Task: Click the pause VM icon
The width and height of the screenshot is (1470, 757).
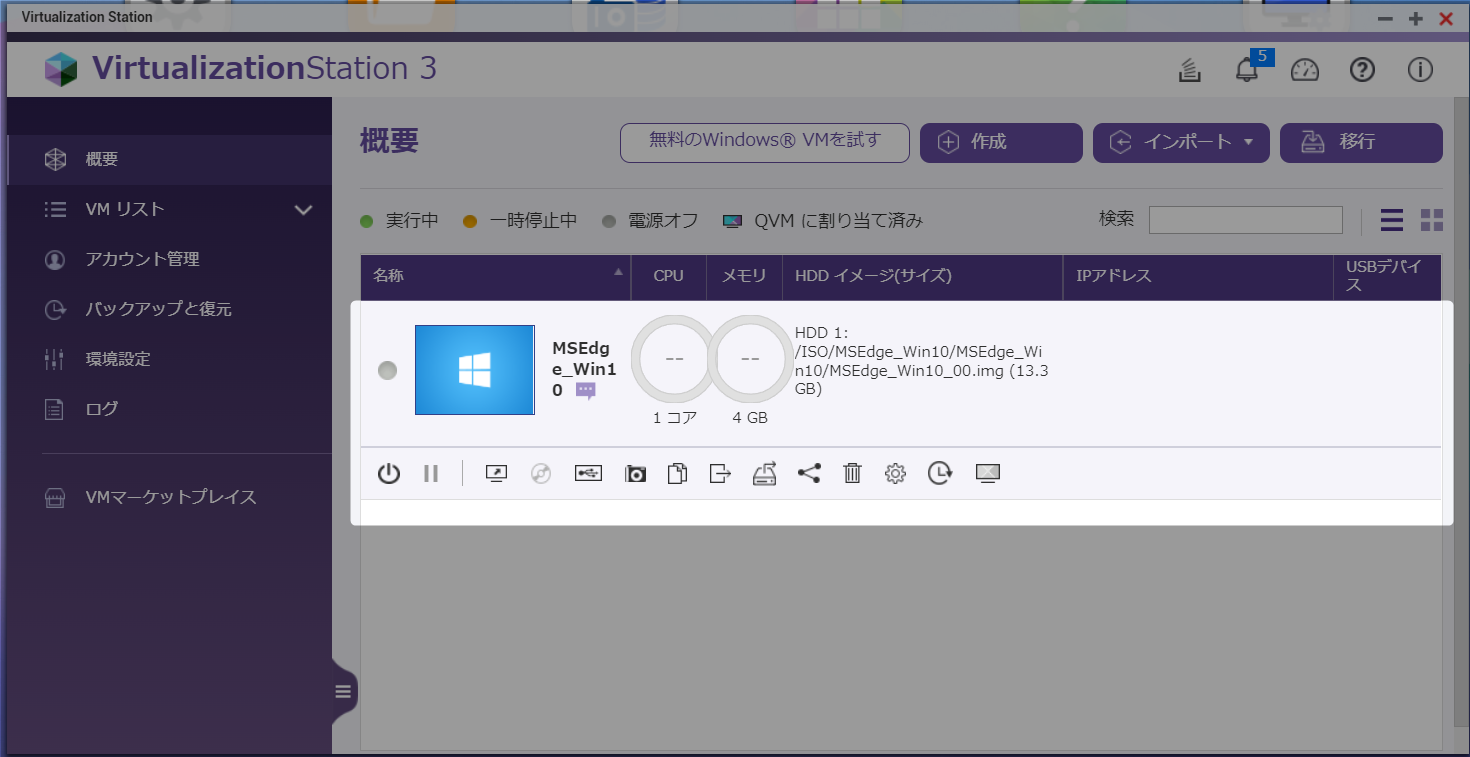Action: tap(431, 474)
